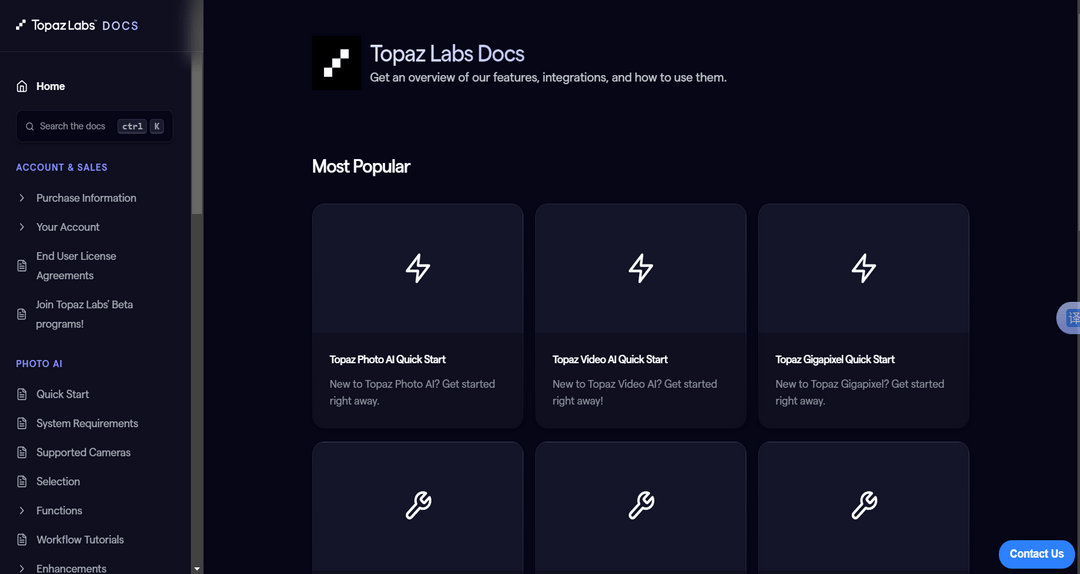
Task: Click the lightning icon on Gigapixel card
Action: (x=864, y=268)
